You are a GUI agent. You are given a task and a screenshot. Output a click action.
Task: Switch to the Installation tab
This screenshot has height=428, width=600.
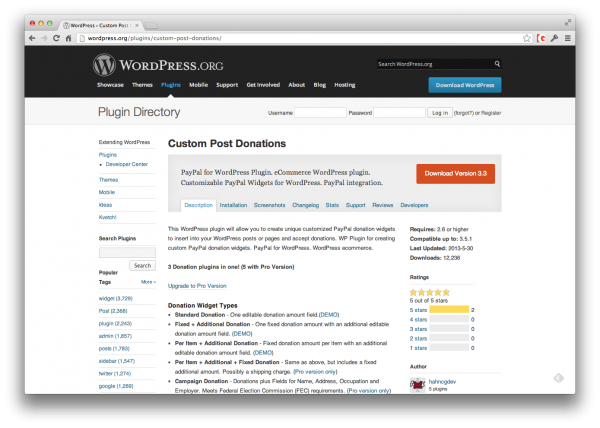233,205
